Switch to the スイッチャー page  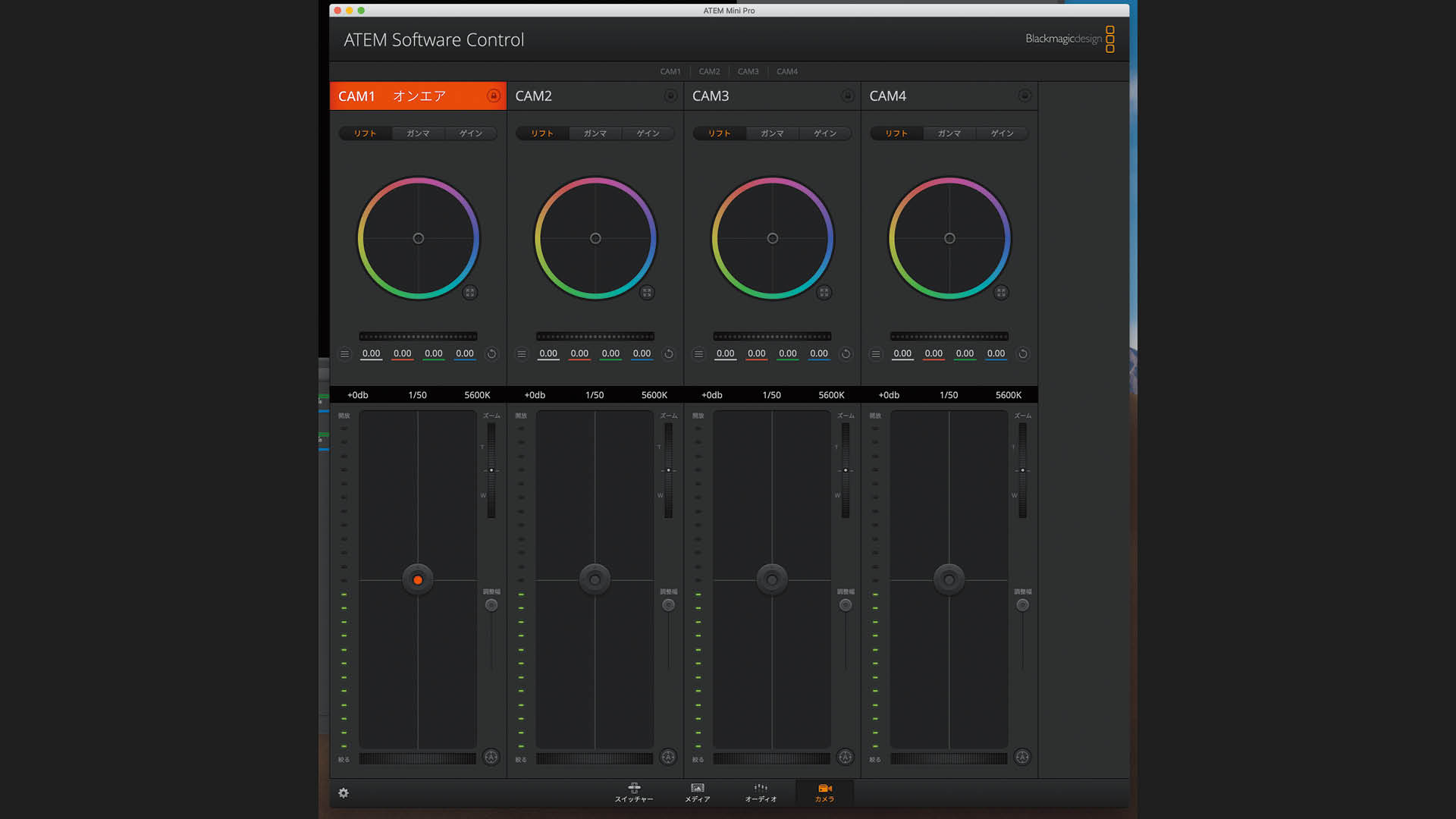click(x=634, y=793)
